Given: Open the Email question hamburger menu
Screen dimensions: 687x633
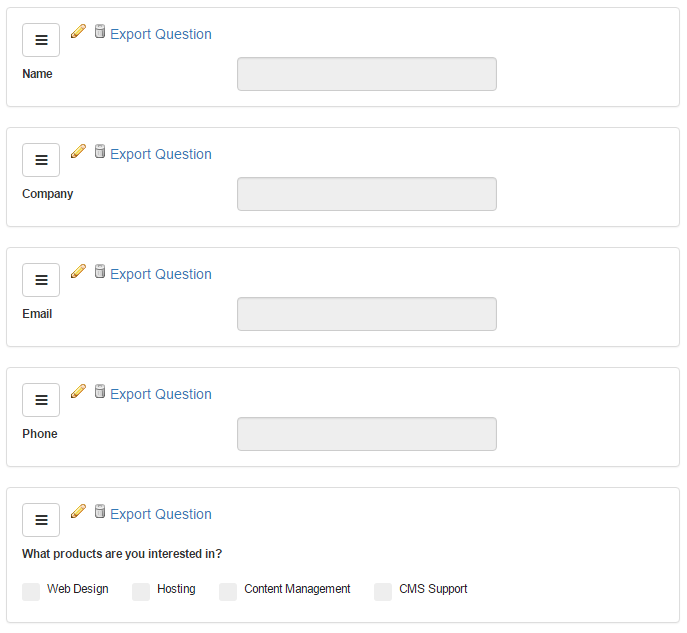Looking at the screenshot, I should point(41,280).
